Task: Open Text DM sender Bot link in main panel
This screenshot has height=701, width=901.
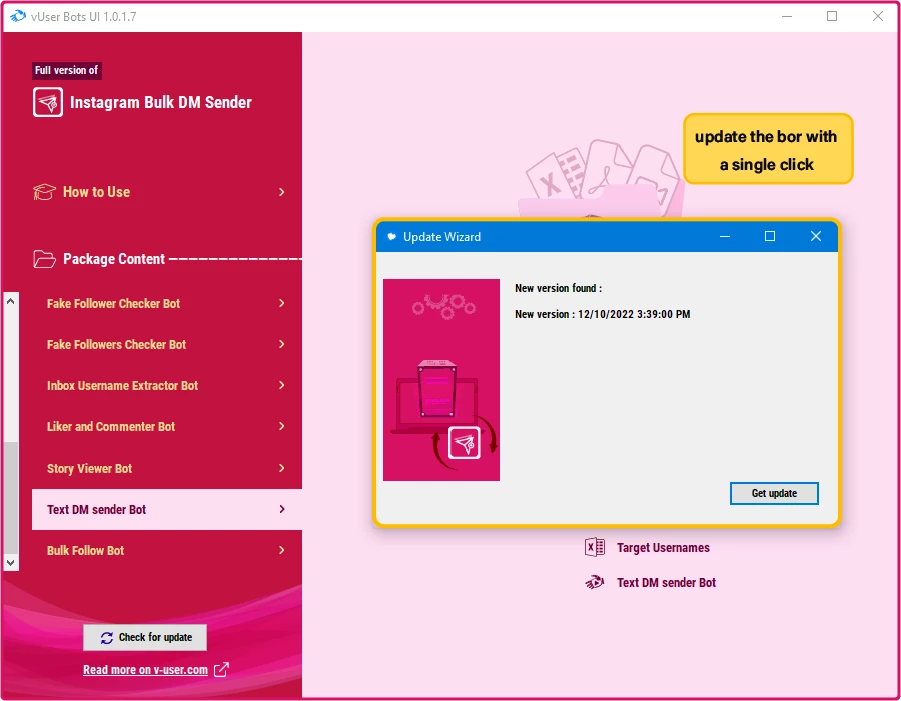Action: (667, 583)
